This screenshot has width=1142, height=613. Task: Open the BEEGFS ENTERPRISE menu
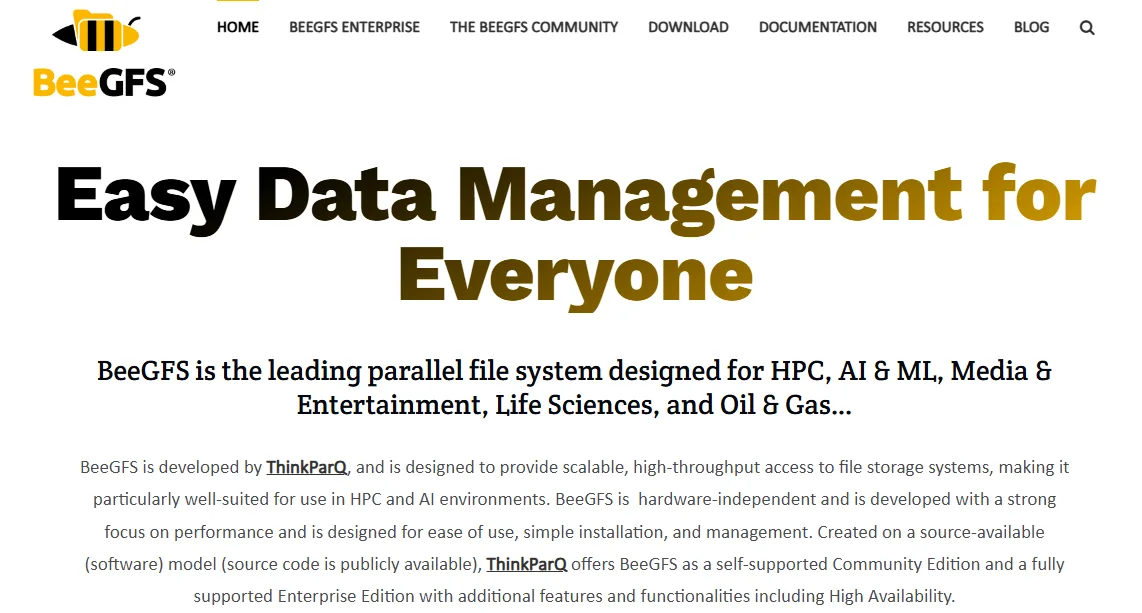(354, 27)
